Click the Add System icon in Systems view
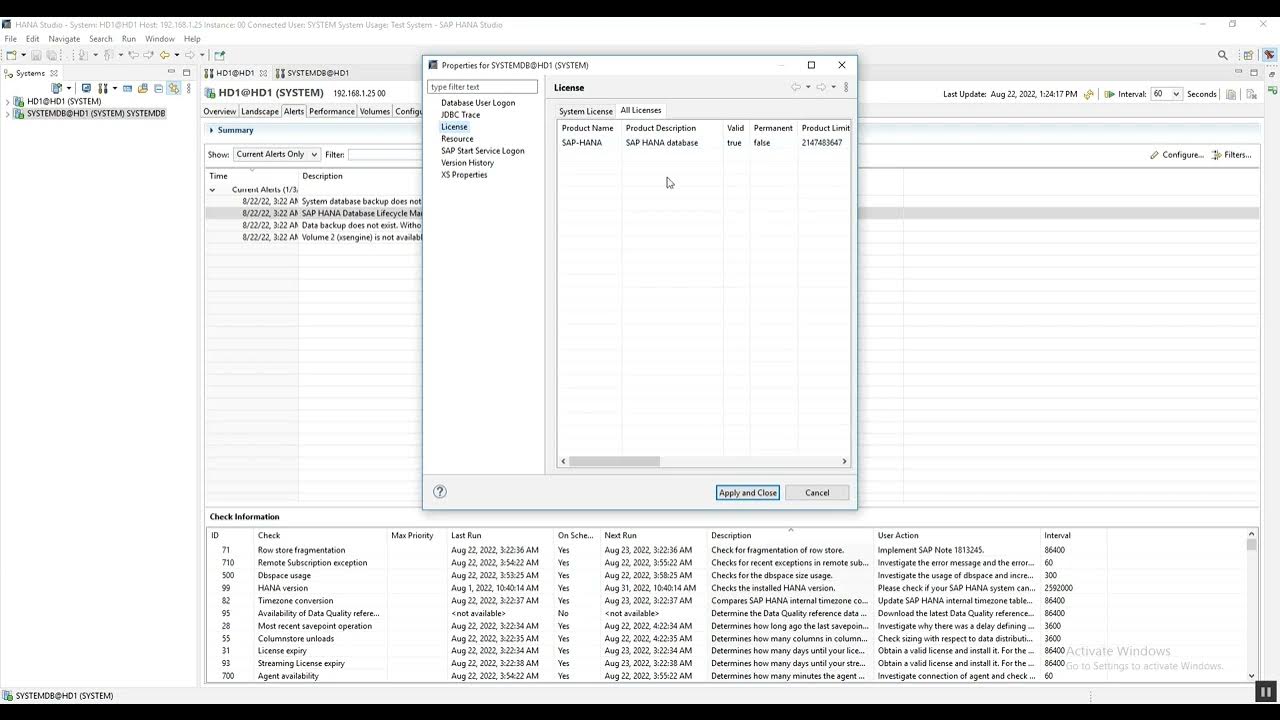The image size is (1280, 720). (x=58, y=89)
